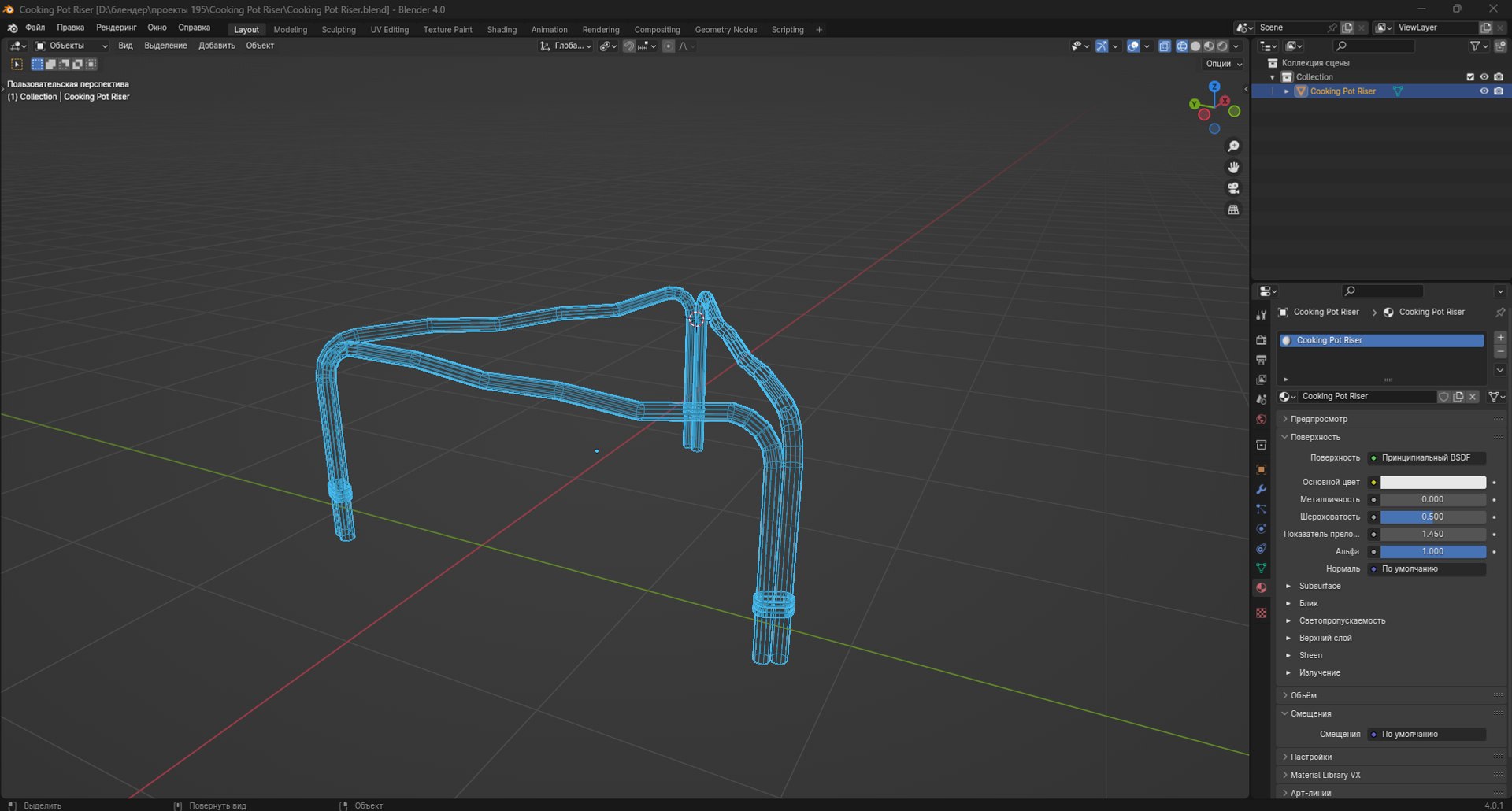Click По умолчанию for Нормаль
This screenshot has width=1512, height=811.
pyautogui.click(x=1426, y=568)
